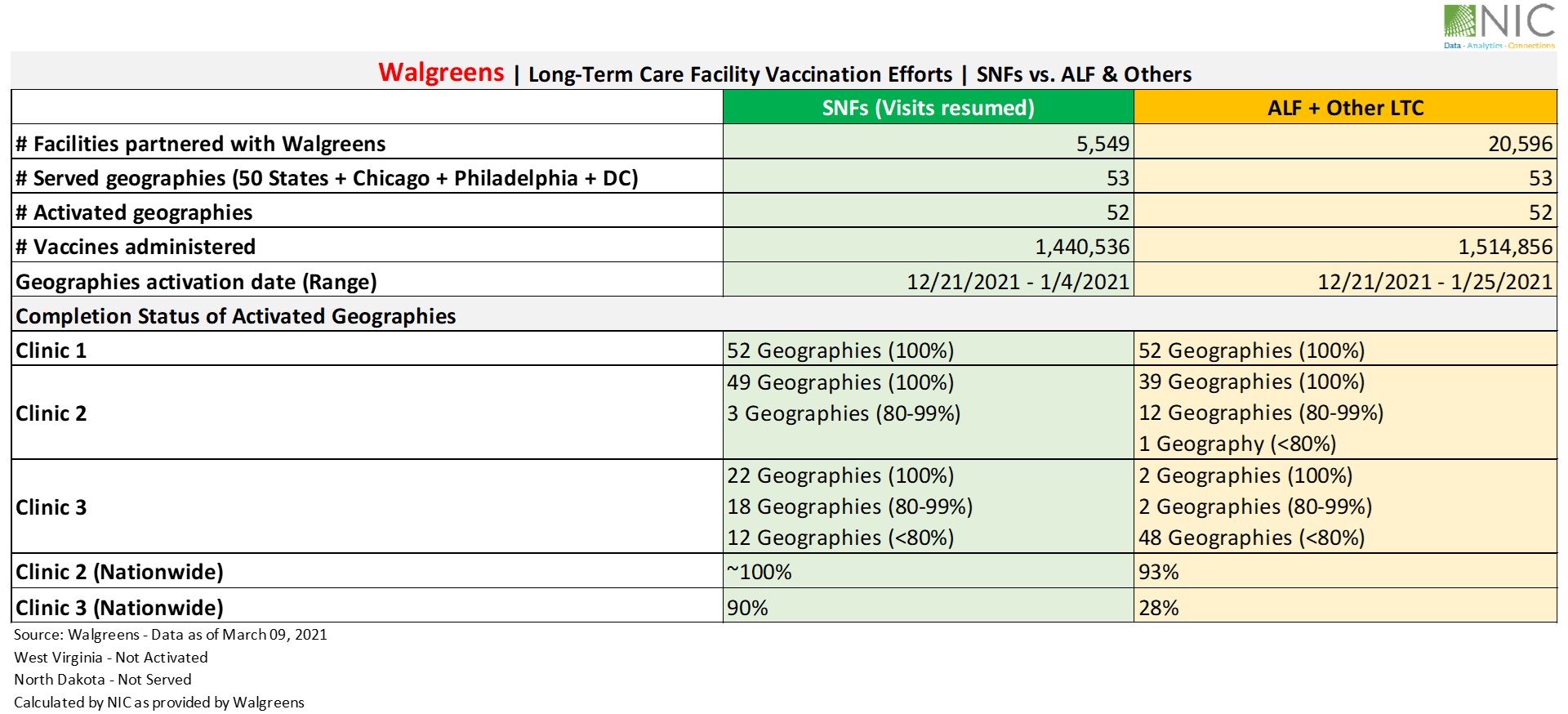
Task: Click the 'Clinic 3' row label
Action: click(51, 507)
